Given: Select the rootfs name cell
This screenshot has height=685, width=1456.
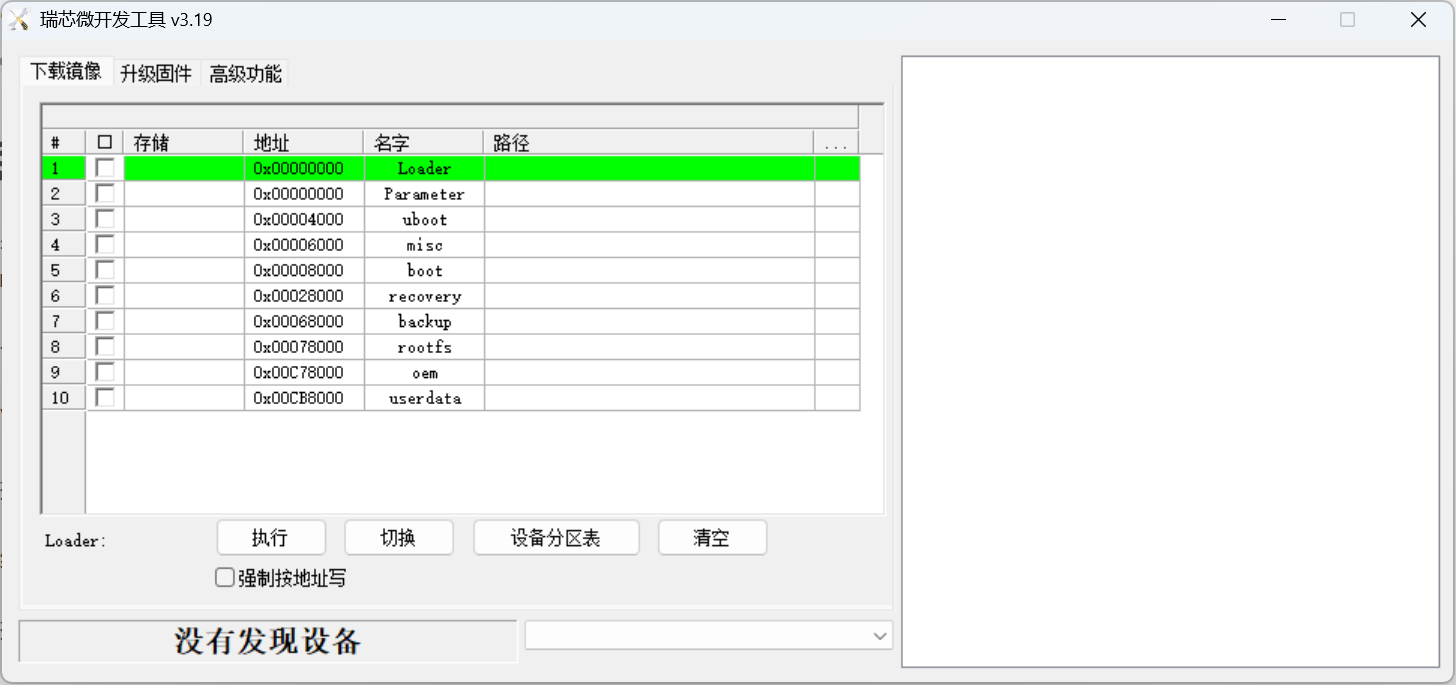Looking at the screenshot, I should tap(424, 347).
